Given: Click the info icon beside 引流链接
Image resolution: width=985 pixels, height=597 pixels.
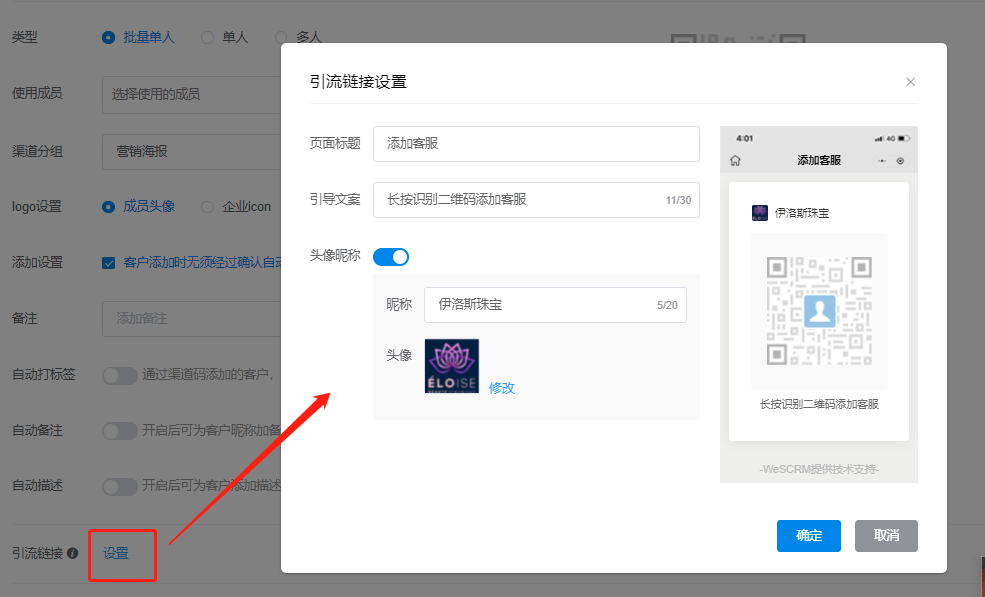Looking at the screenshot, I should (72, 553).
